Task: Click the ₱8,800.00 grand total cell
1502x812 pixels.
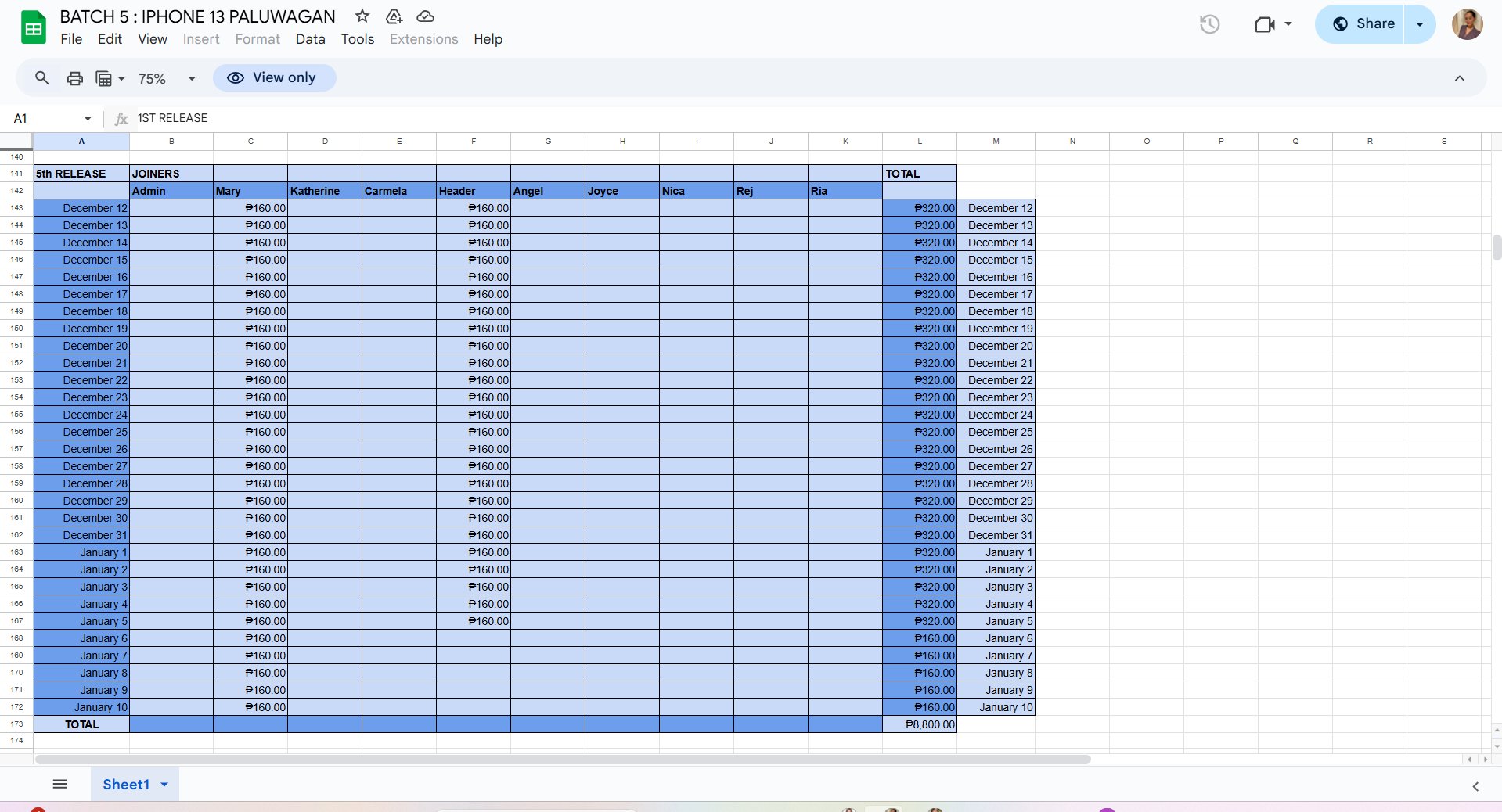Action: [x=920, y=724]
